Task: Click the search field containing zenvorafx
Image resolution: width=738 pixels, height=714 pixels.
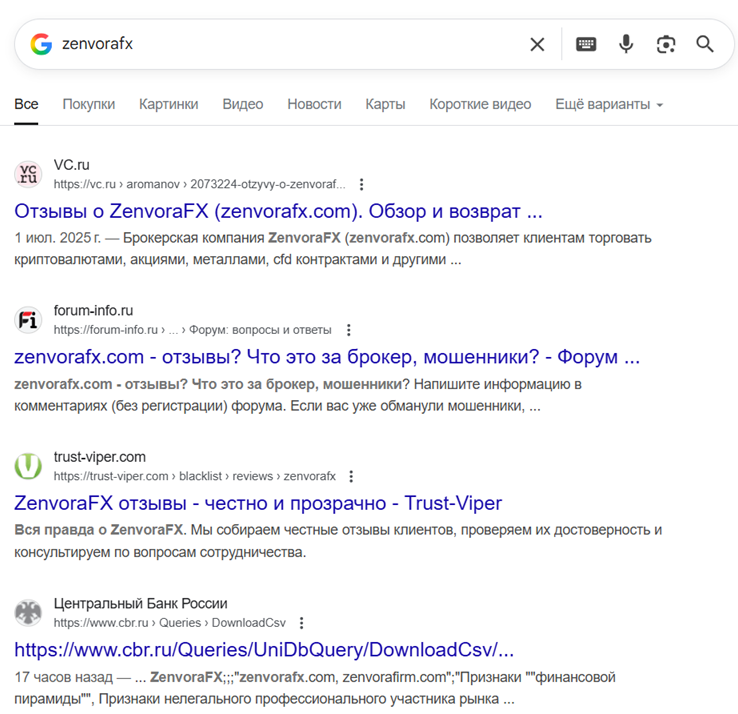Action: (280, 44)
